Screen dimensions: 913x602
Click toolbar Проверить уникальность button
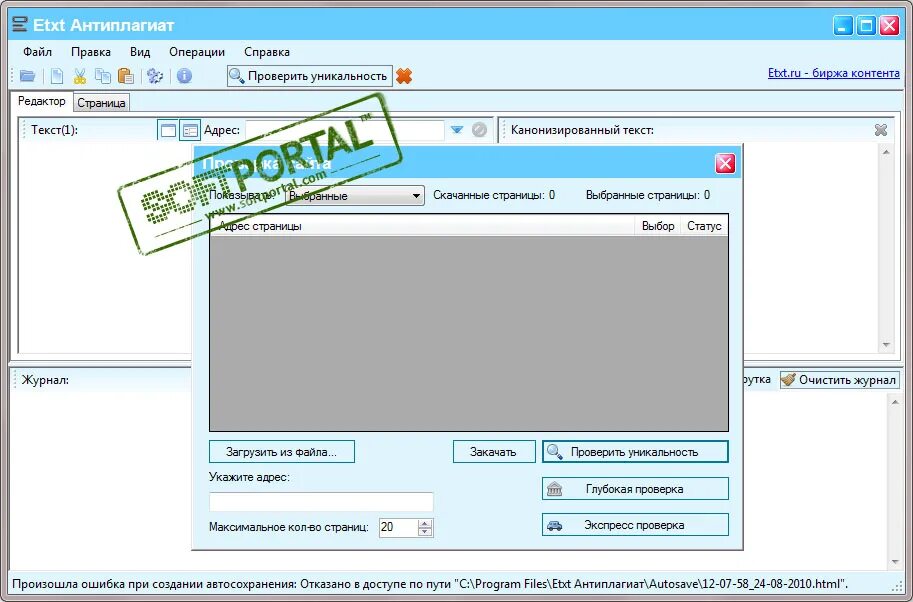[310, 76]
